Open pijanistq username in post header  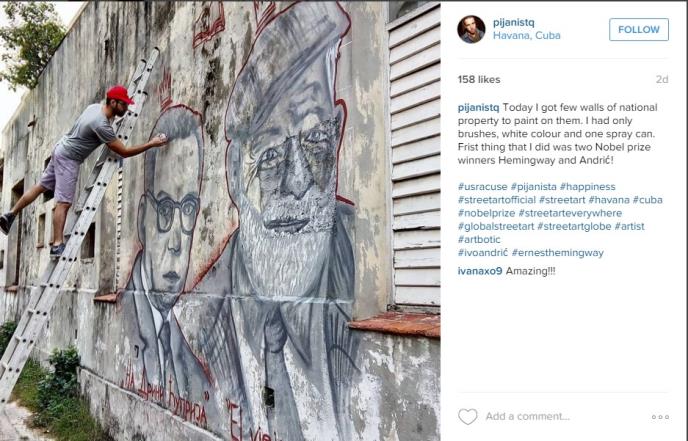tap(513, 22)
